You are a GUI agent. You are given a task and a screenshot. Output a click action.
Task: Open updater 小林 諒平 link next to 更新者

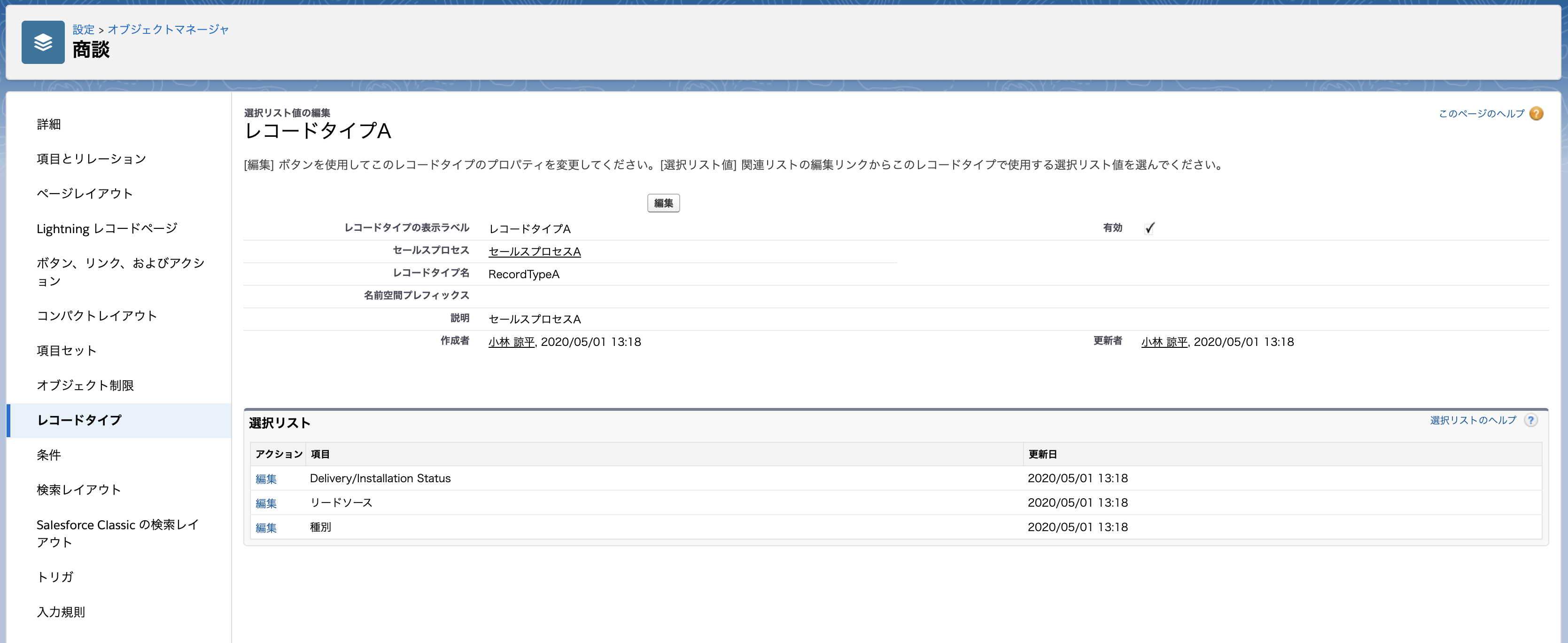(x=1164, y=342)
